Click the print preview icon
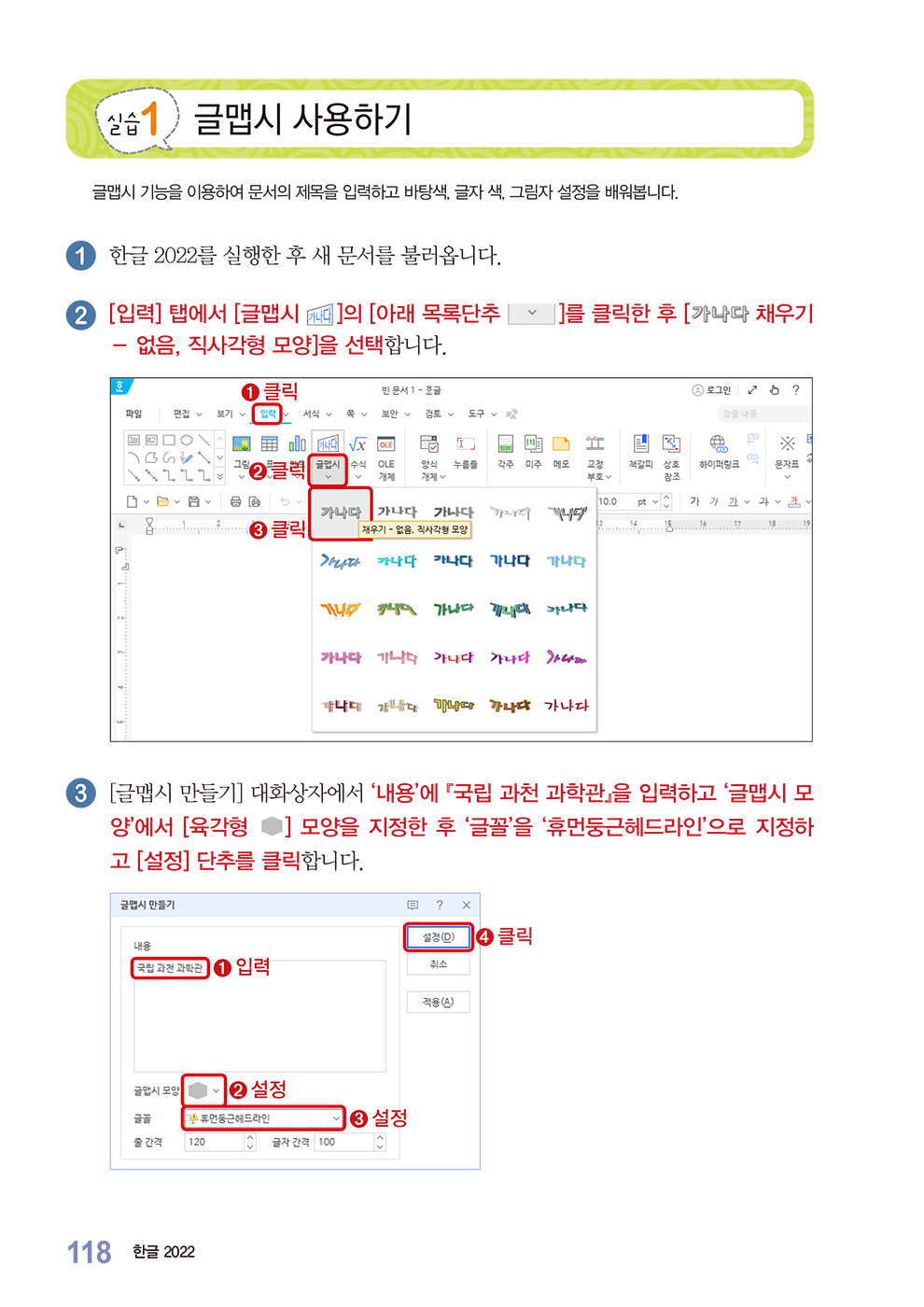The image size is (924, 1307). (x=254, y=501)
